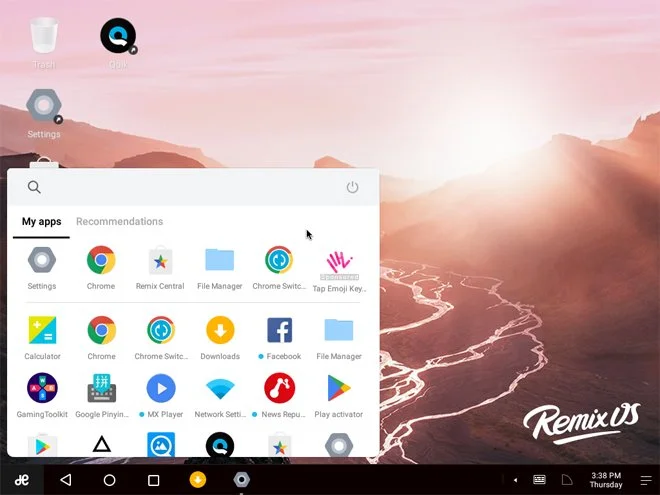Launch MX Player
This screenshot has height=495, width=660.
click(x=161, y=396)
